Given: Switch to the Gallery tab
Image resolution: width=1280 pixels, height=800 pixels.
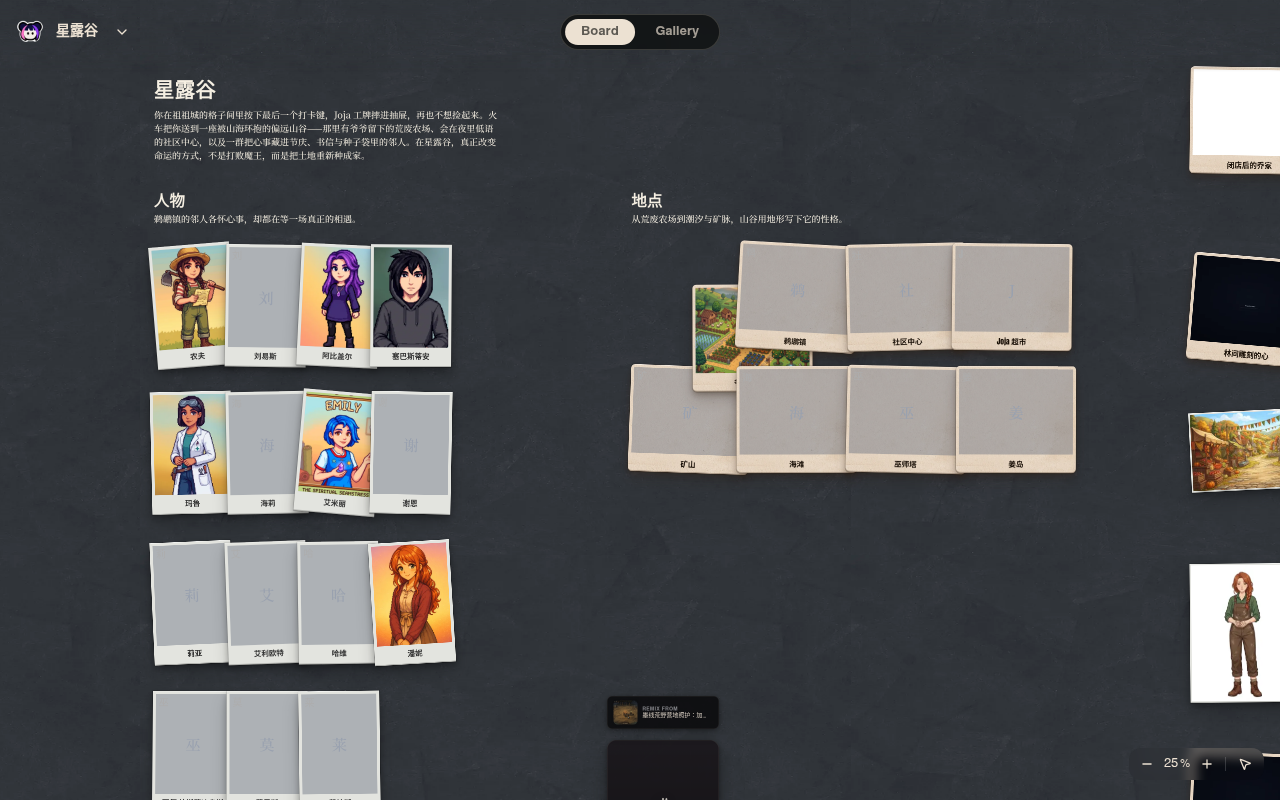Looking at the screenshot, I should [677, 31].
